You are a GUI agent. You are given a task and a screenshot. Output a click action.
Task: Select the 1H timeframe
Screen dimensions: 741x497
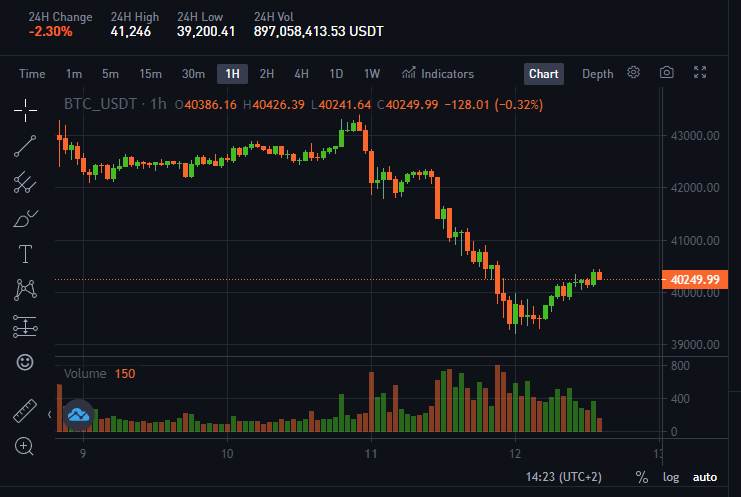coord(233,74)
